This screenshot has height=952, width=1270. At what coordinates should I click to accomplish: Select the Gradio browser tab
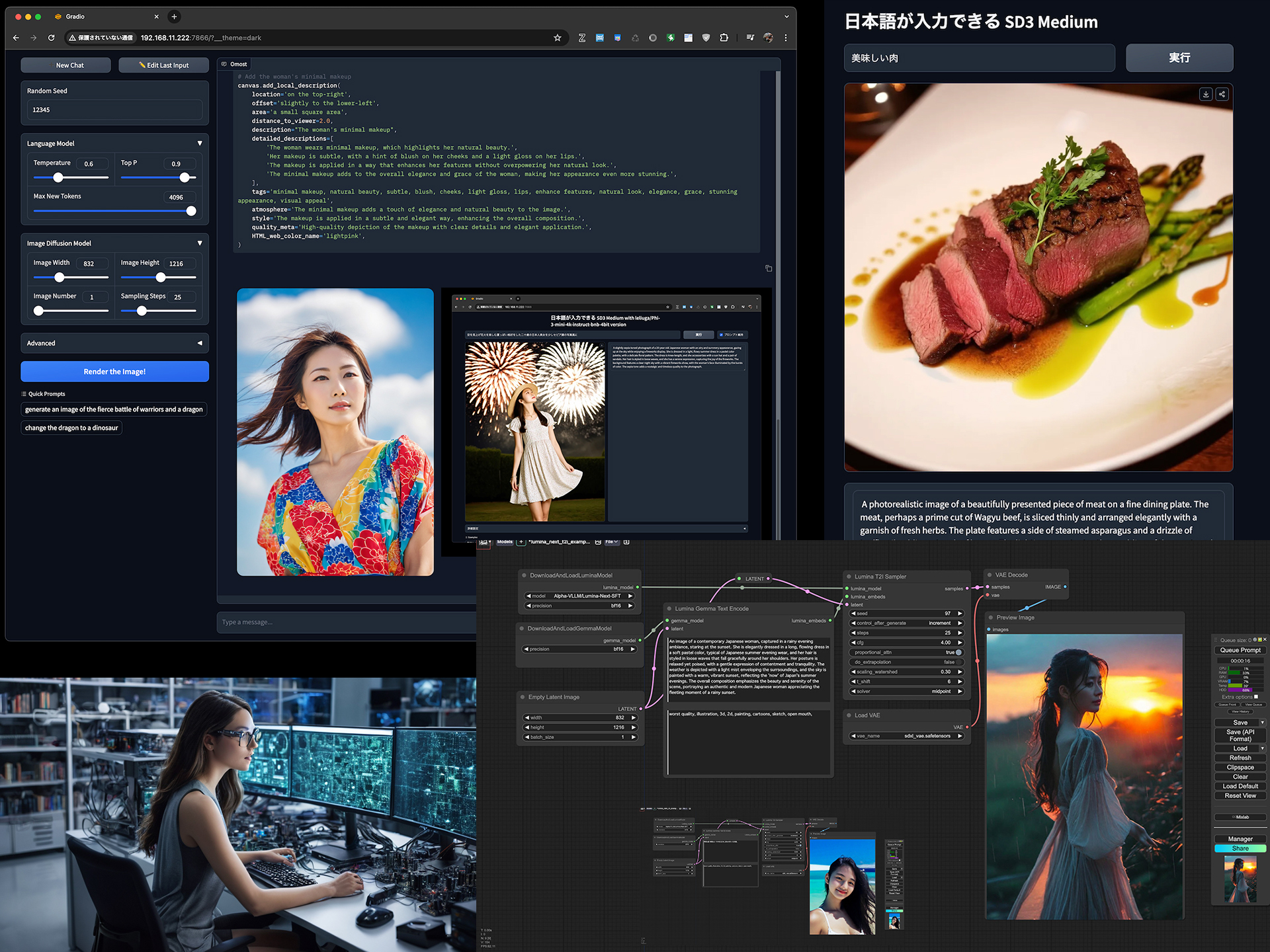click(x=106, y=17)
